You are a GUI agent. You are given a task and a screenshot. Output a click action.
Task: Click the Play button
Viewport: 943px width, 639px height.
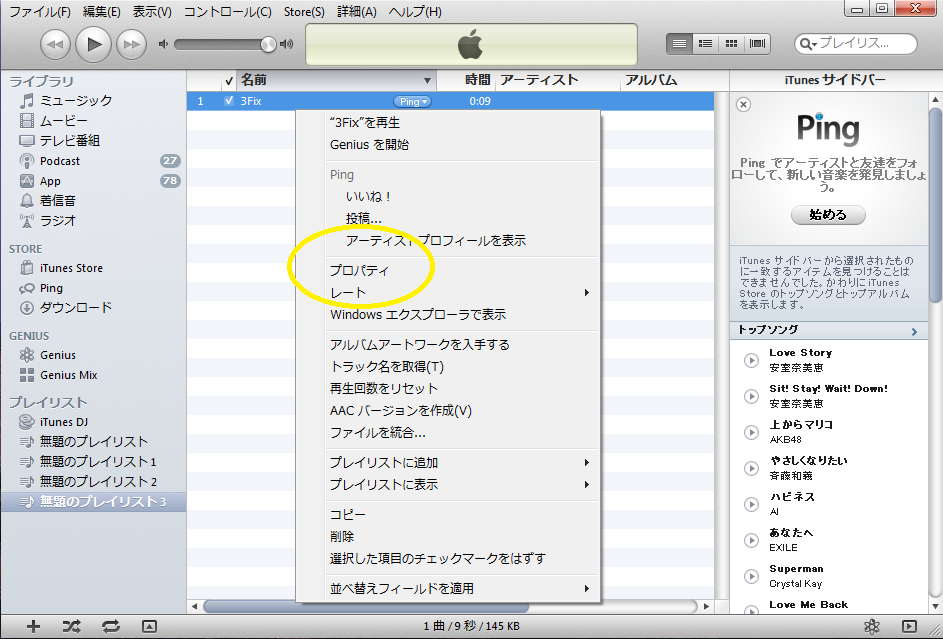pos(93,44)
